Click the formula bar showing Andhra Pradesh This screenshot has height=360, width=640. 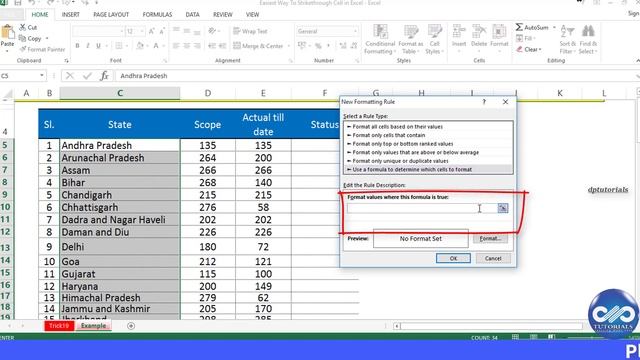tap(376, 76)
